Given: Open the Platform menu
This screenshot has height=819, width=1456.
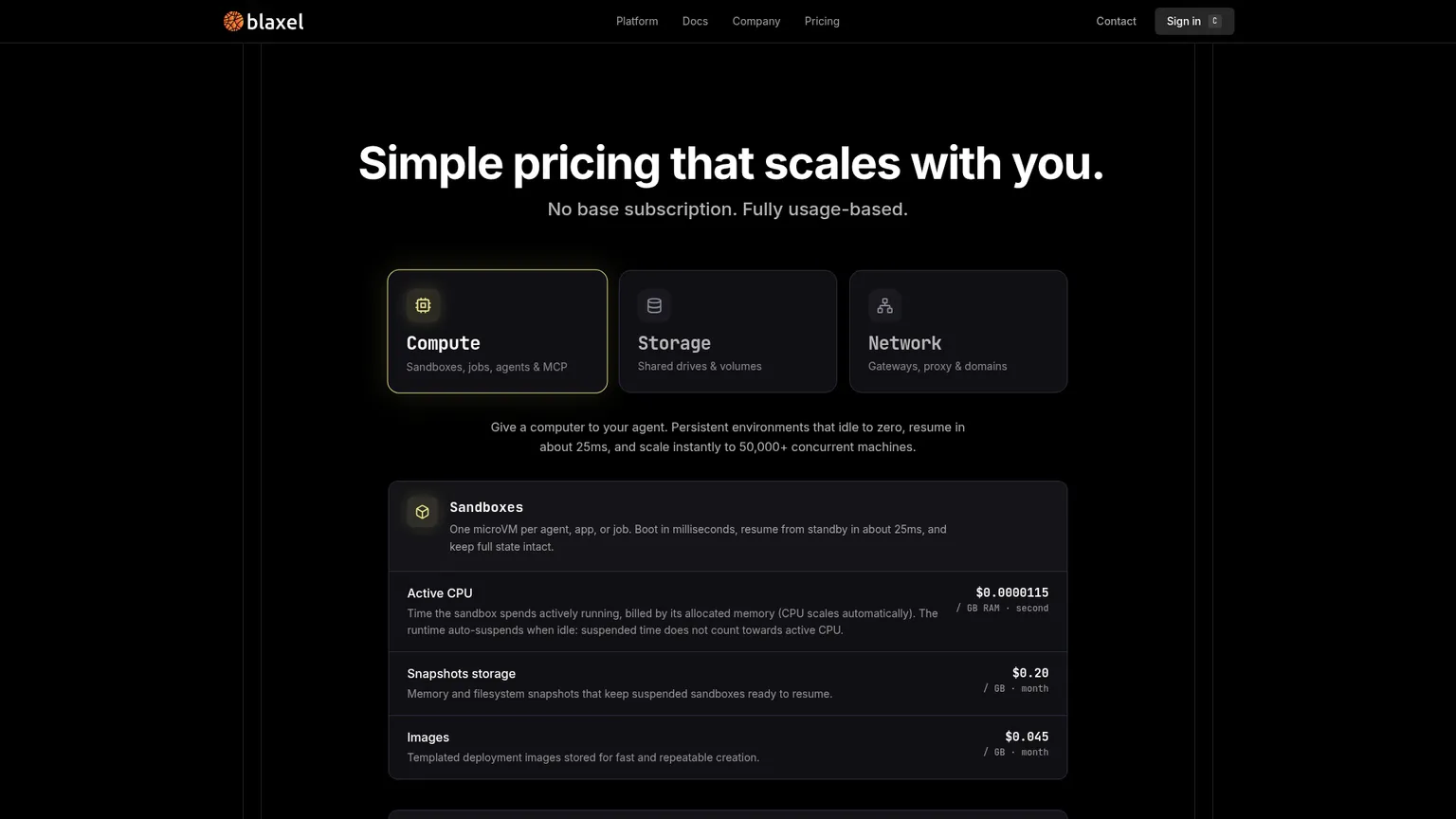Looking at the screenshot, I should pos(637,21).
